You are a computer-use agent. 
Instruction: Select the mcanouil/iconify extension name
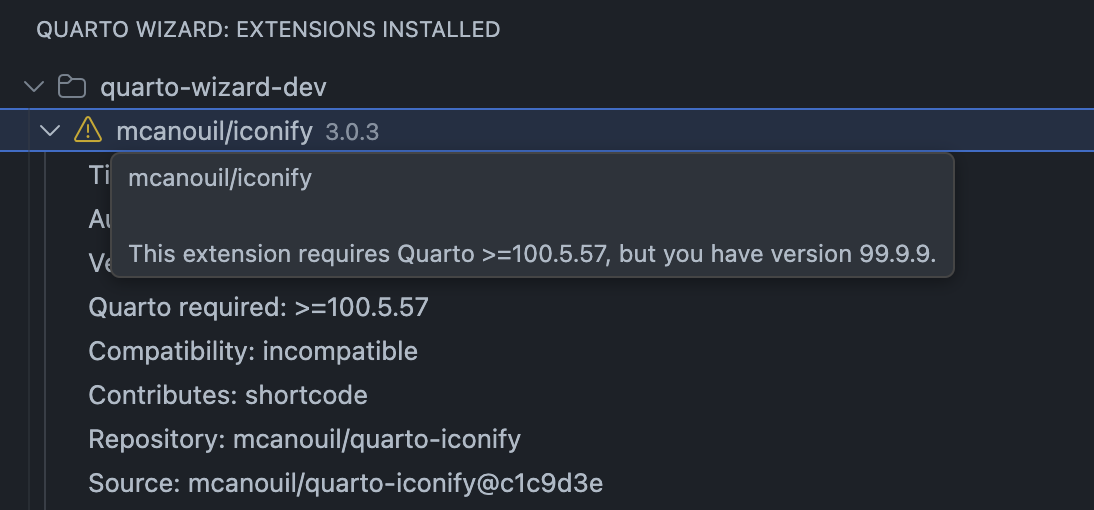[x=214, y=131]
